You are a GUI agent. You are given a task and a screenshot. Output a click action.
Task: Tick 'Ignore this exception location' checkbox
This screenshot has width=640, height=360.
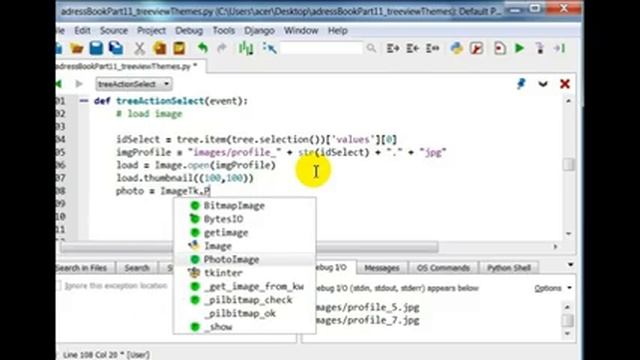tap(59, 285)
